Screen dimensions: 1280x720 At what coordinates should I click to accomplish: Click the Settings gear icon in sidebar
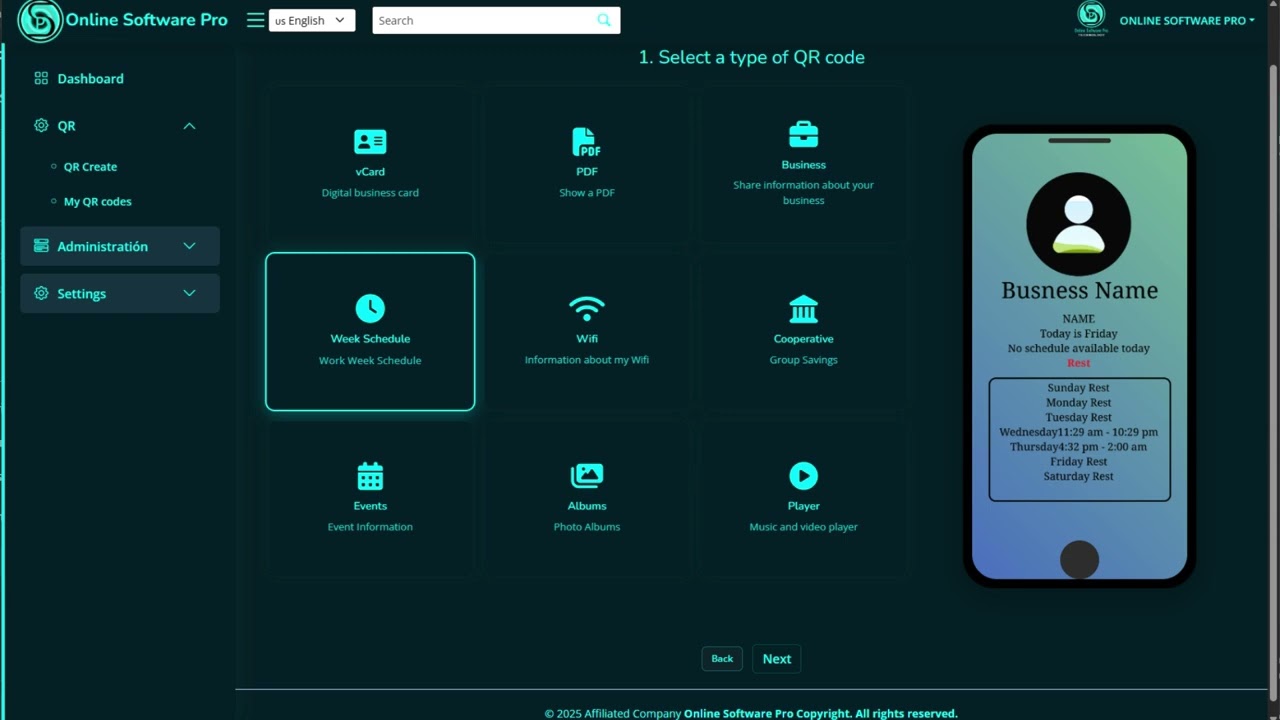pos(41,293)
